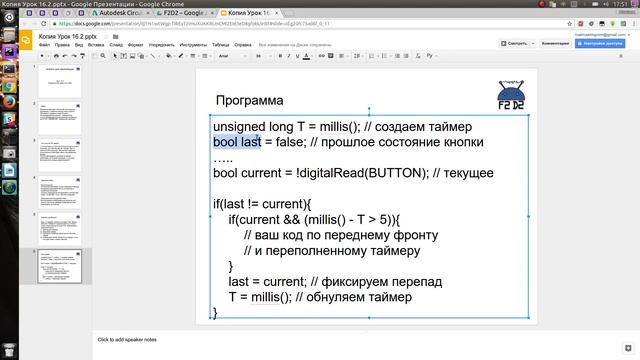Click the Программа slide title text

click(x=249, y=100)
